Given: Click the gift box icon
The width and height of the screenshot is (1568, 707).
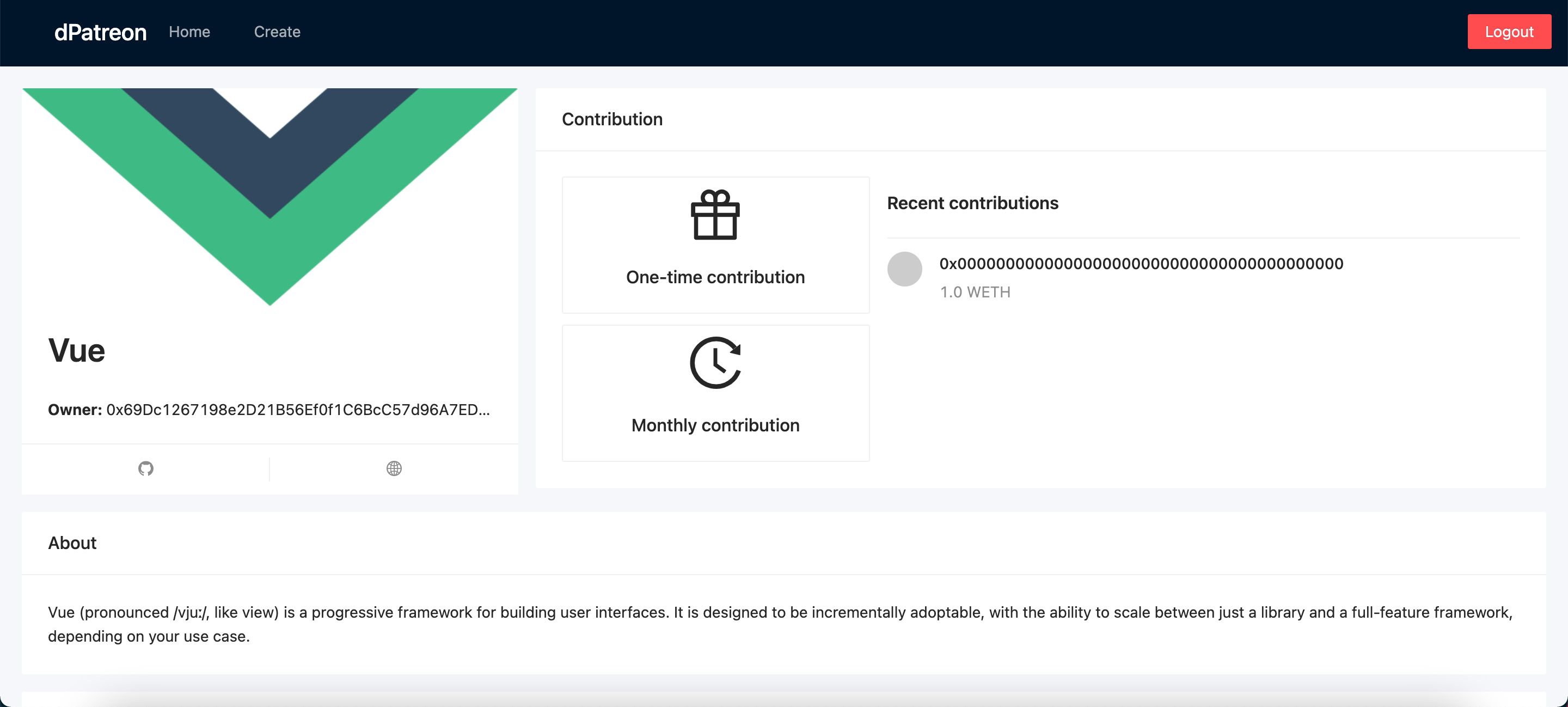Looking at the screenshot, I should click(715, 215).
